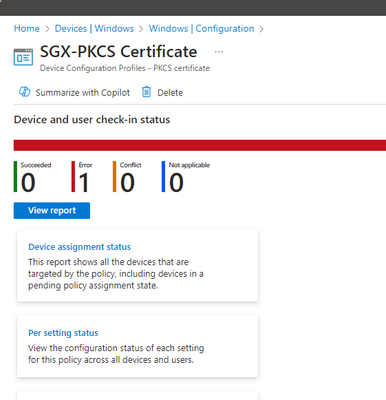Screen dimensions: 386x400
Task: Open the ellipsis more options menu
Action: [219, 52]
